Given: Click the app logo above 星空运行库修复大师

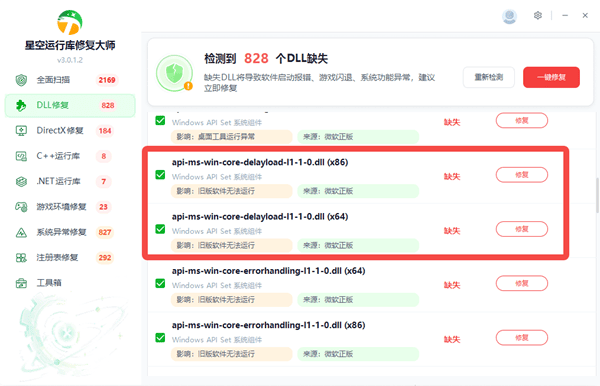Looking at the screenshot, I should point(70,22).
